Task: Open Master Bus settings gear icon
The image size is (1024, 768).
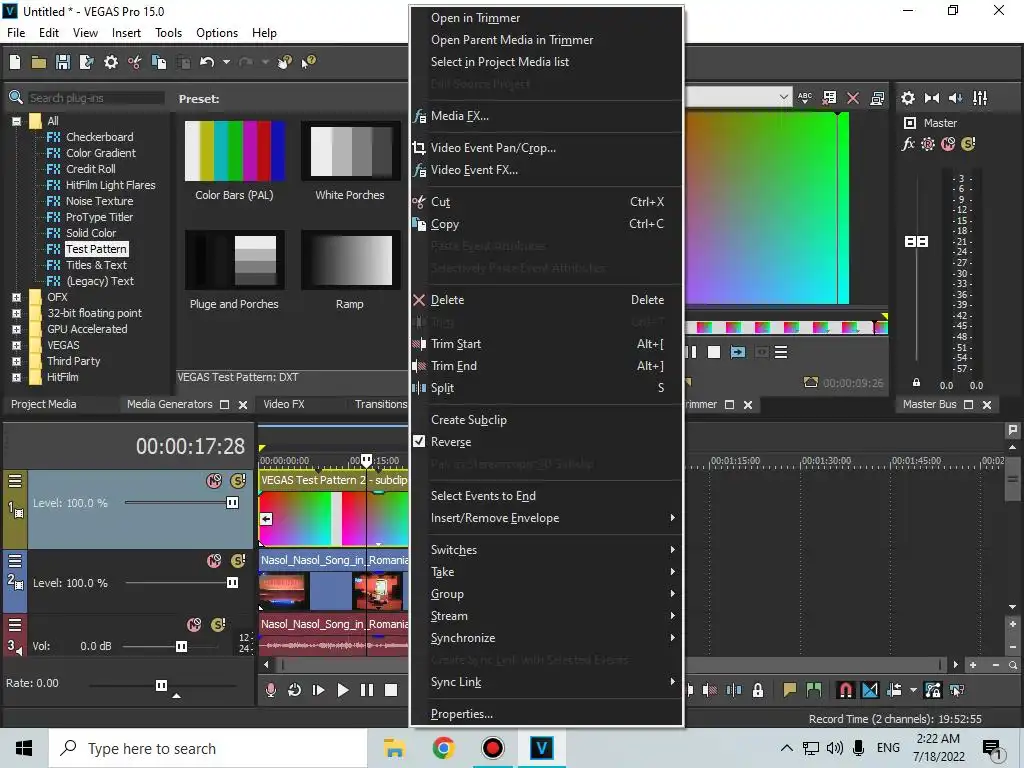Action: [x=908, y=98]
